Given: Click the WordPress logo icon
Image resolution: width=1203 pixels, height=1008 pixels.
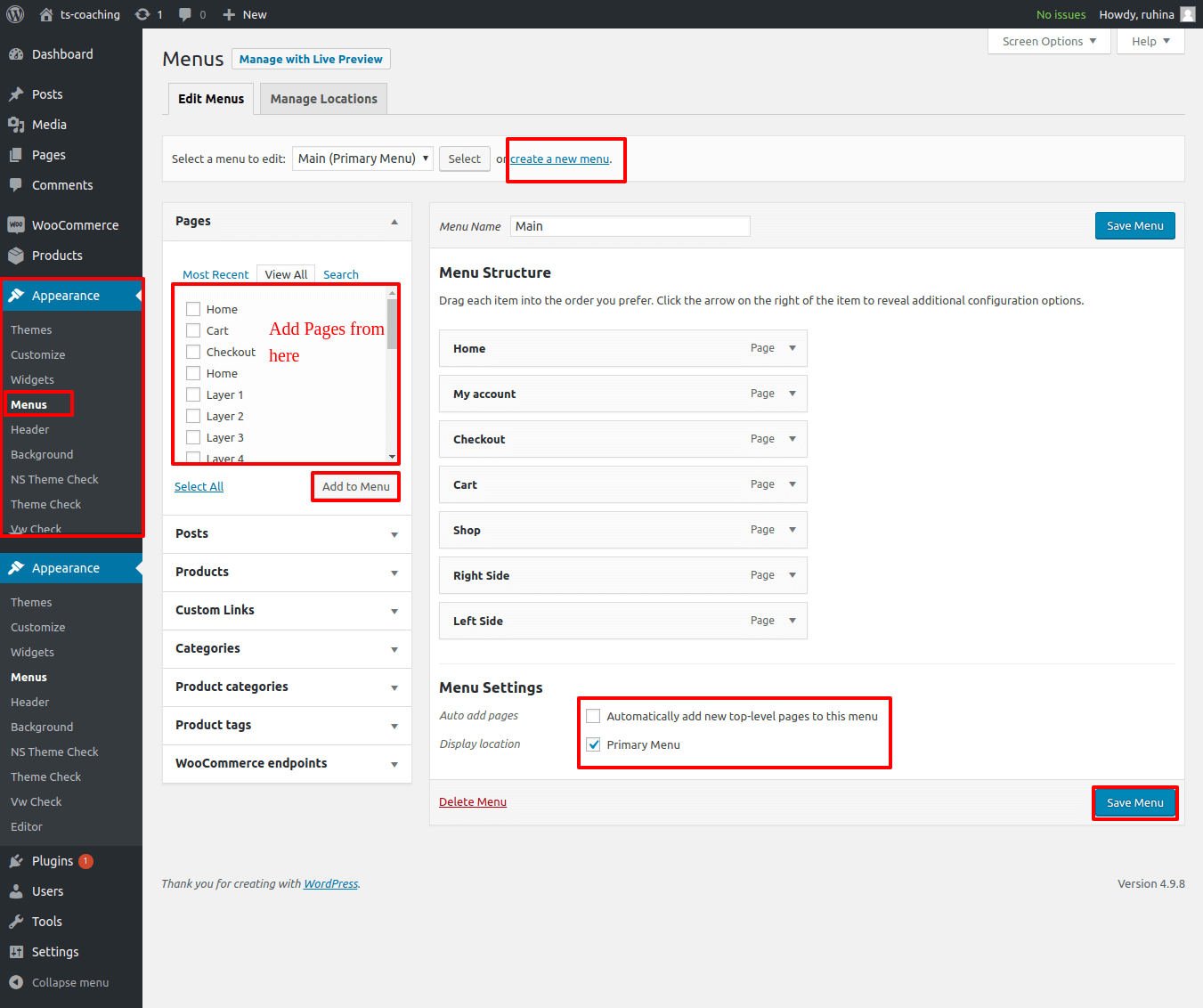Looking at the screenshot, I should [x=15, y=14].
